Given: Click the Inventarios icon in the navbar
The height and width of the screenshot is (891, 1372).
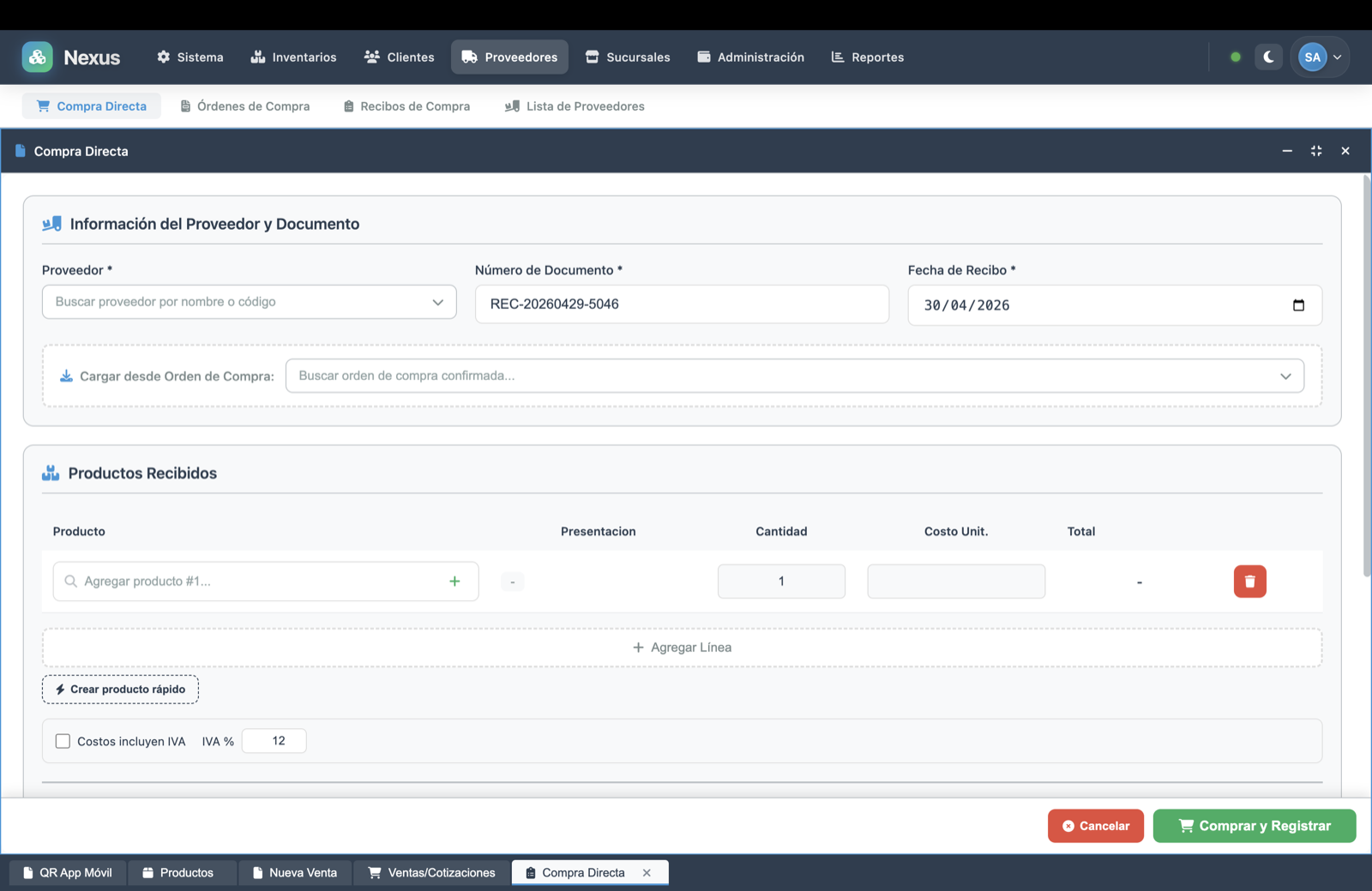Looking at the screenshot, I should tap(260, 57).
